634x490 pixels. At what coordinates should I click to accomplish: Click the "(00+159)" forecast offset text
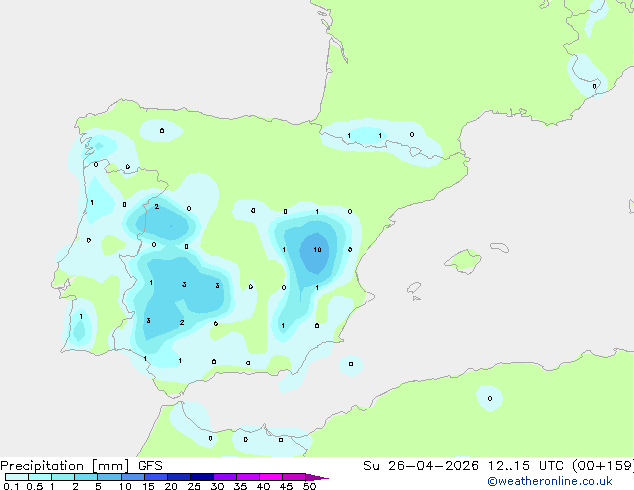[603, 466]
